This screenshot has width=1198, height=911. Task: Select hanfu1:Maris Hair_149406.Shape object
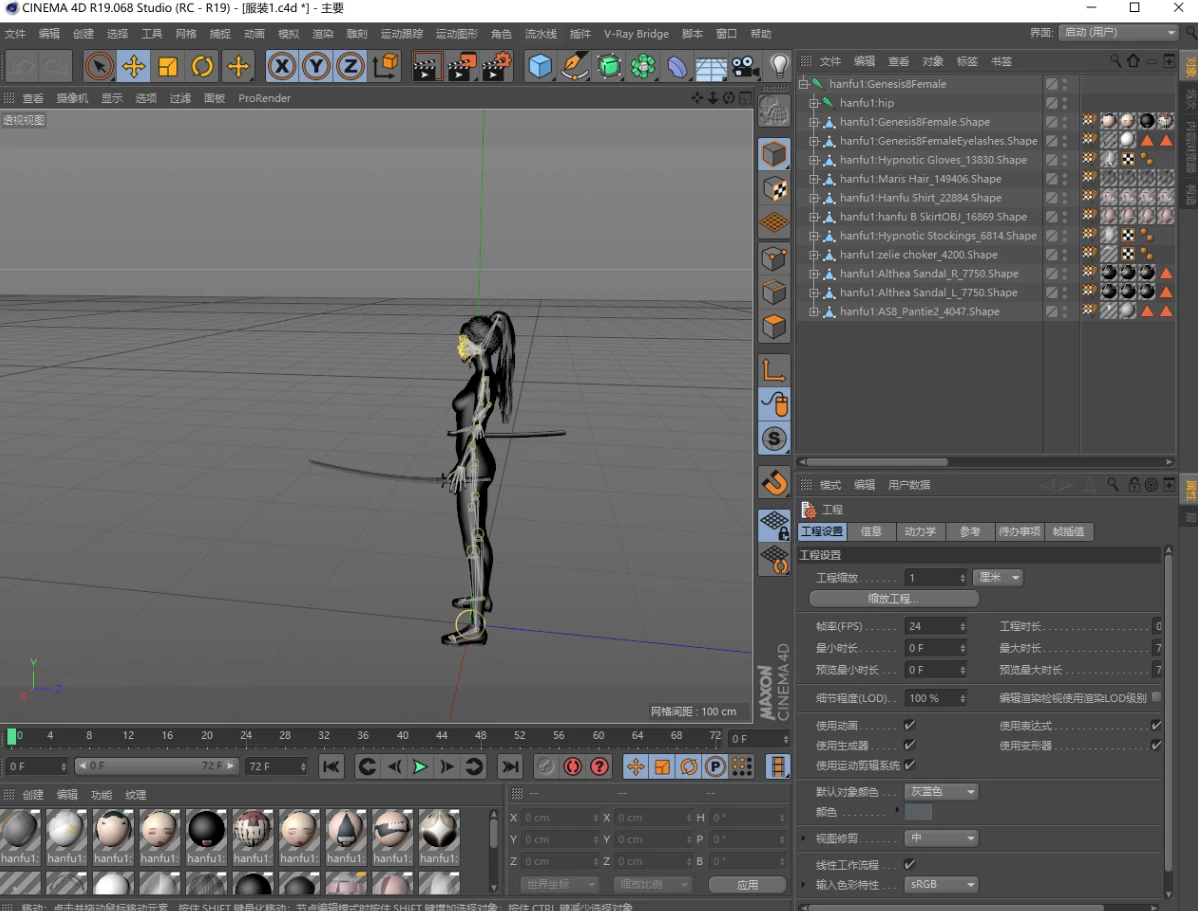coord(920,179)
